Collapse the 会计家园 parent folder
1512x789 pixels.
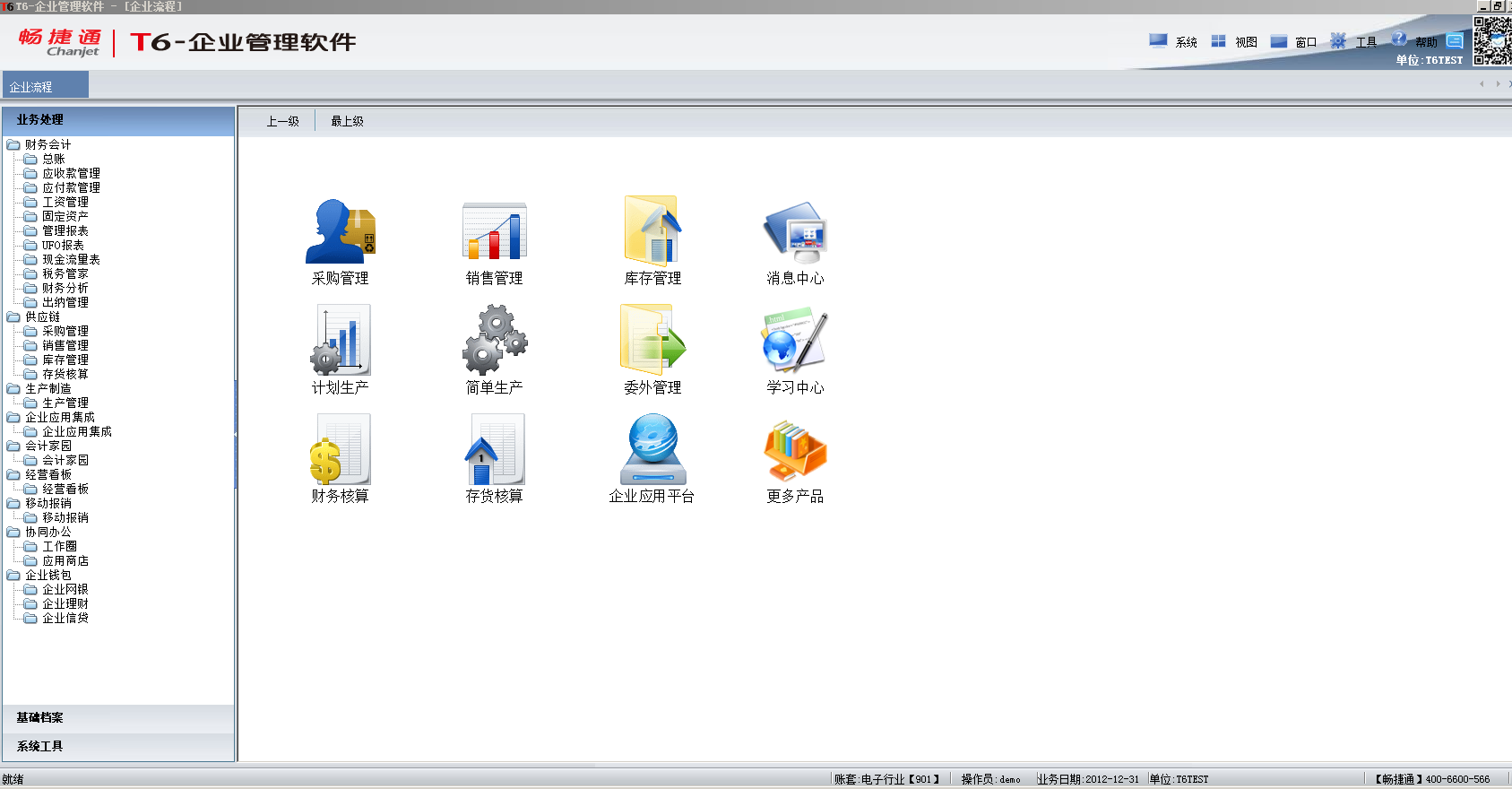(39, 446)
